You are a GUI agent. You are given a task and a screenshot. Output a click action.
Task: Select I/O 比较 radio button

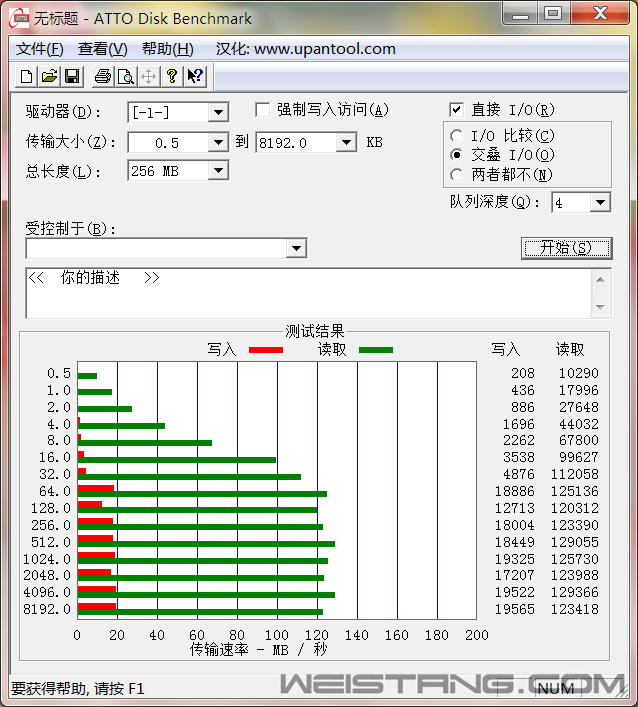coord(456,136)
